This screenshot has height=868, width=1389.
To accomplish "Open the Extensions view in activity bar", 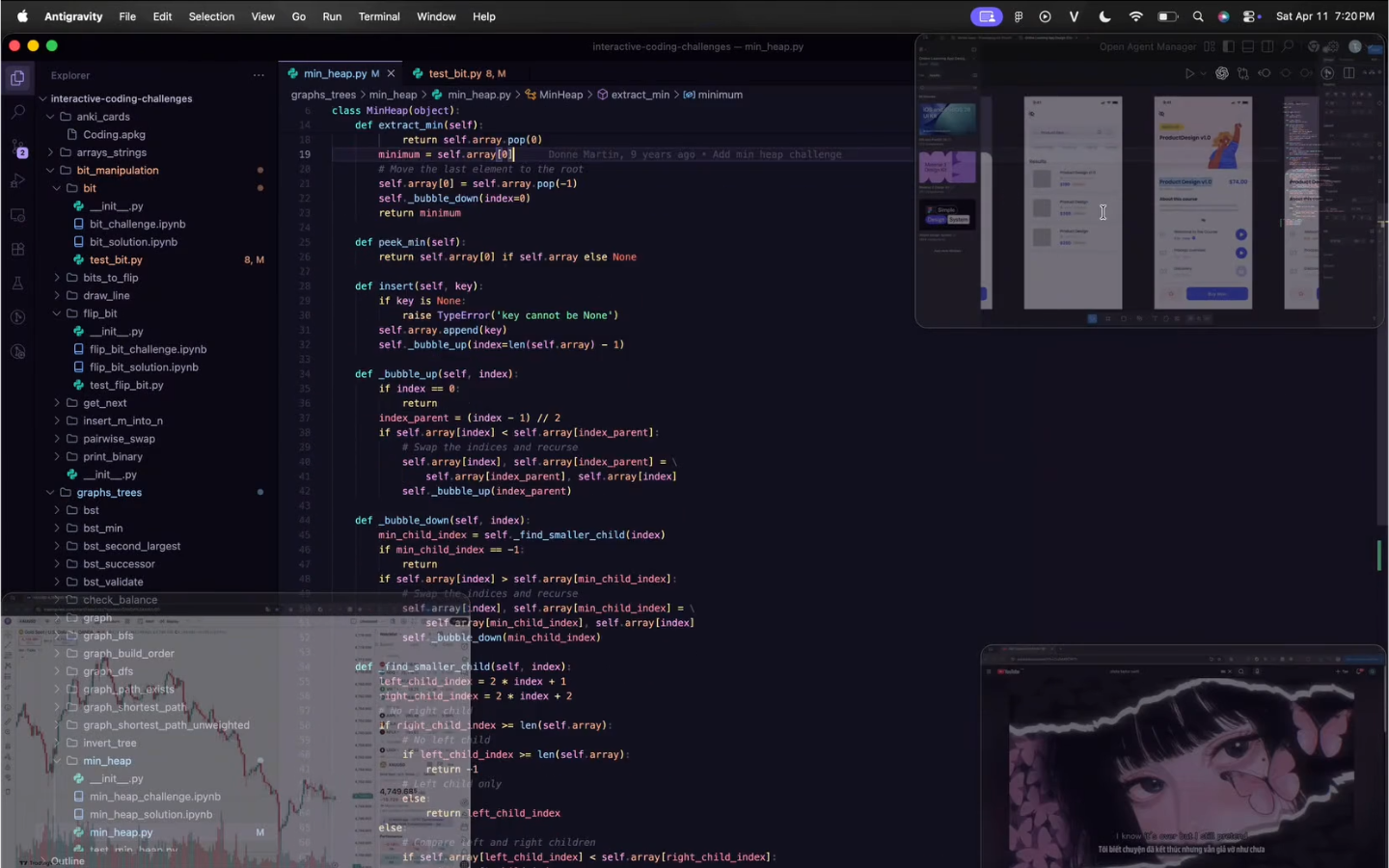I will (x=17, y=249).
